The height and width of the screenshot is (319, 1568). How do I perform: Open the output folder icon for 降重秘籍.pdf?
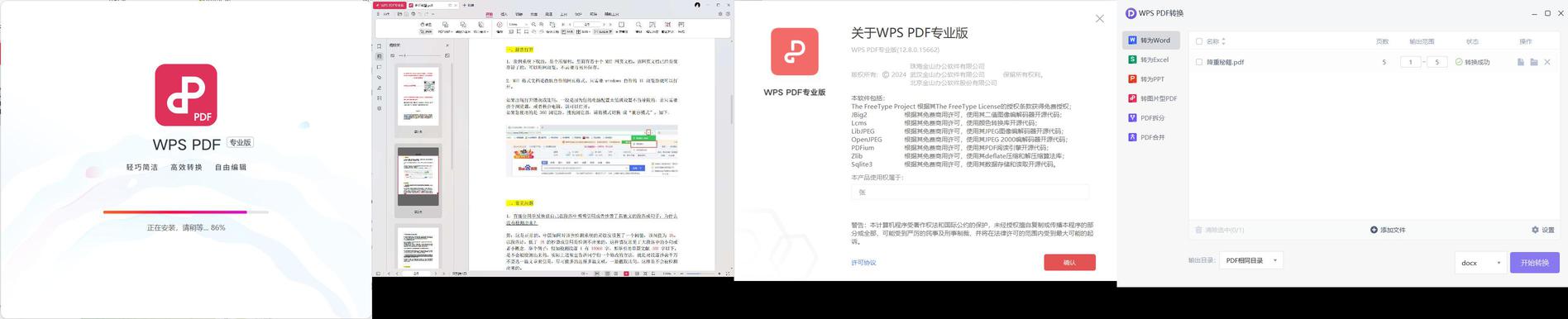point(1534,62)
